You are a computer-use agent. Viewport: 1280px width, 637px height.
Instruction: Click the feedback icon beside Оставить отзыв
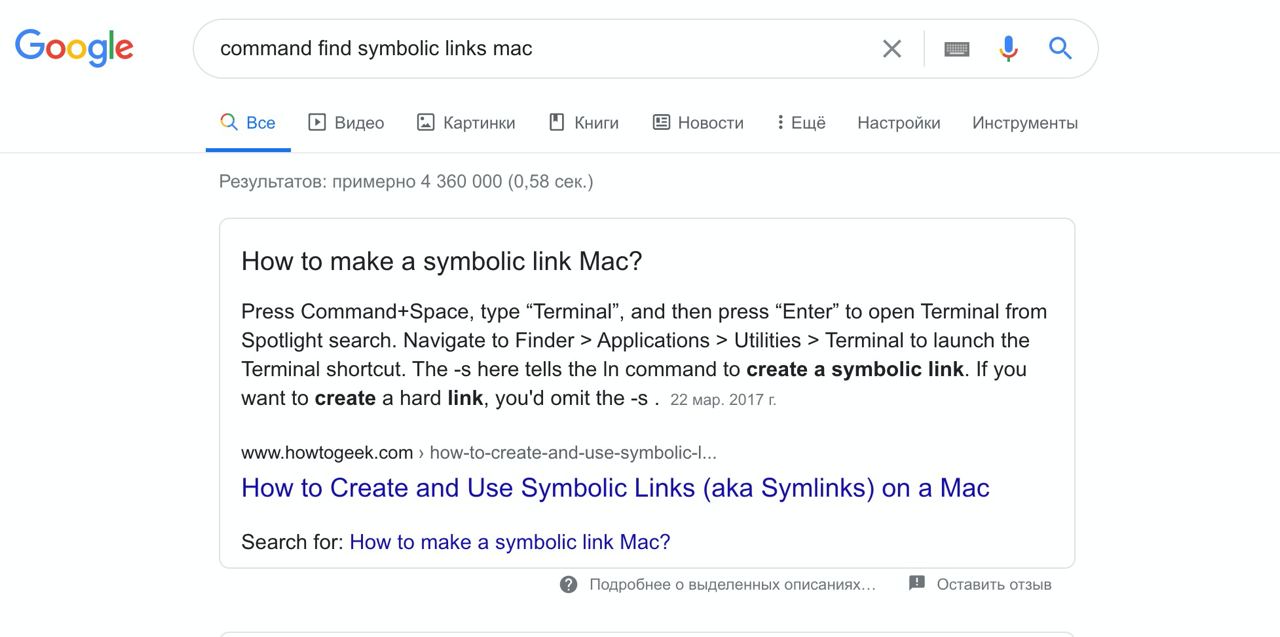click(x=917, y=583)
